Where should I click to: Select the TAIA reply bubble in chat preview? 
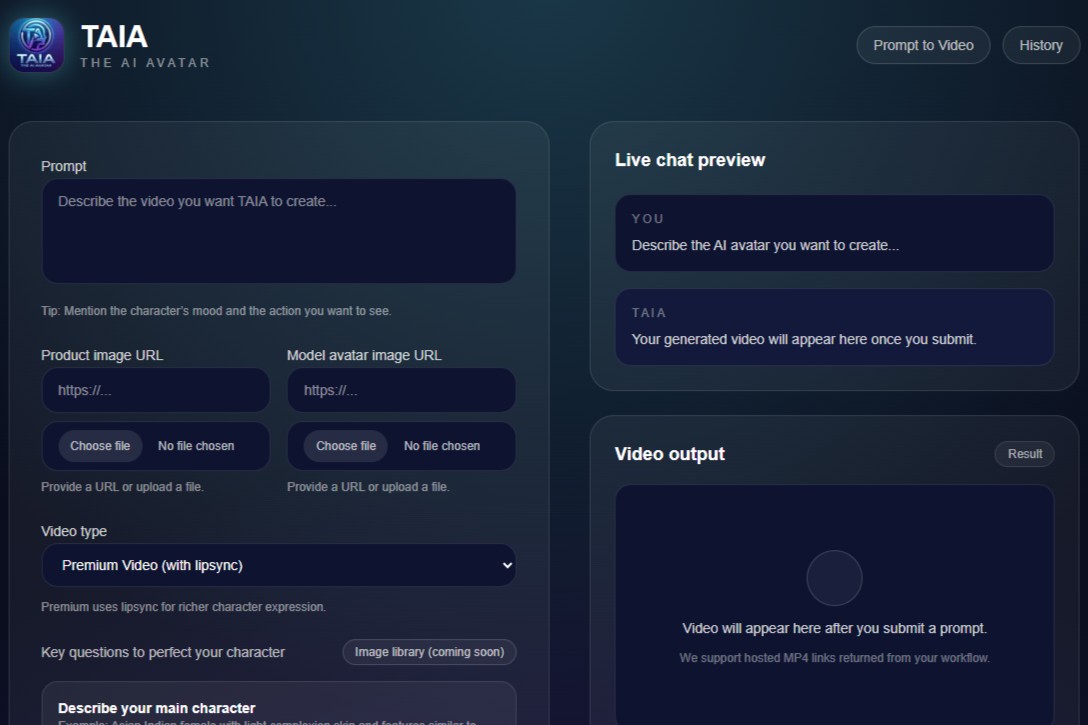coord(834,327)
